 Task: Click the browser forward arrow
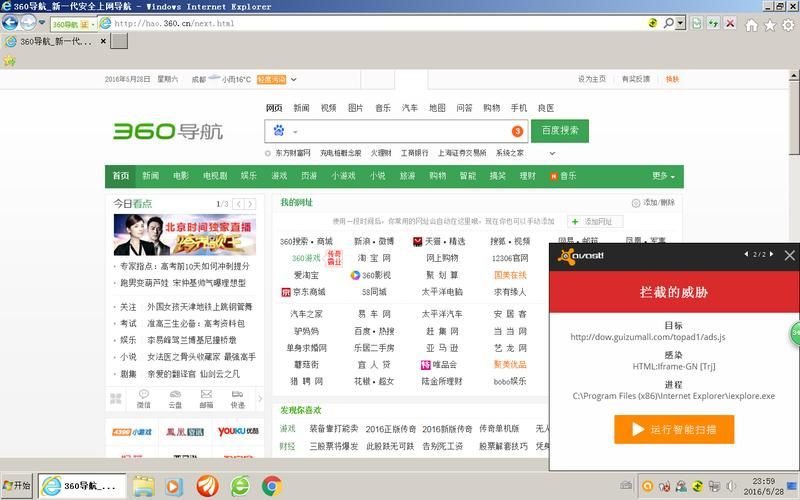[28, 22]
